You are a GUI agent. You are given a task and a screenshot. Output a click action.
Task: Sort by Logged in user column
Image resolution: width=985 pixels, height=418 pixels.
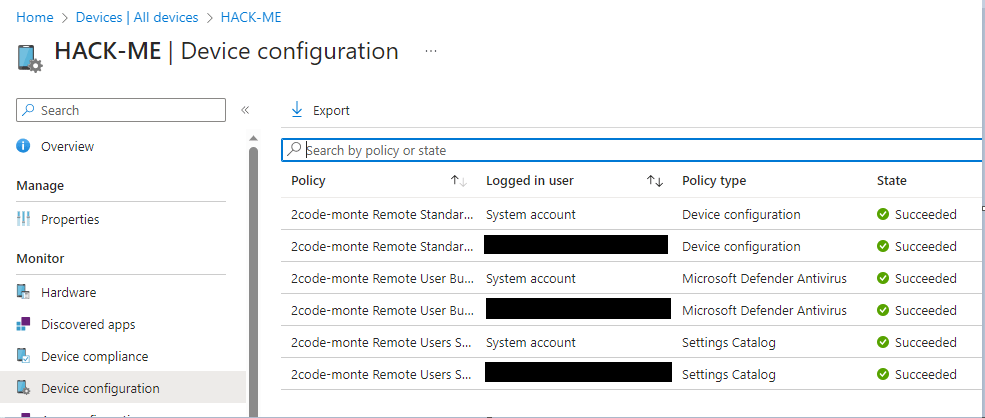(655, 181)
